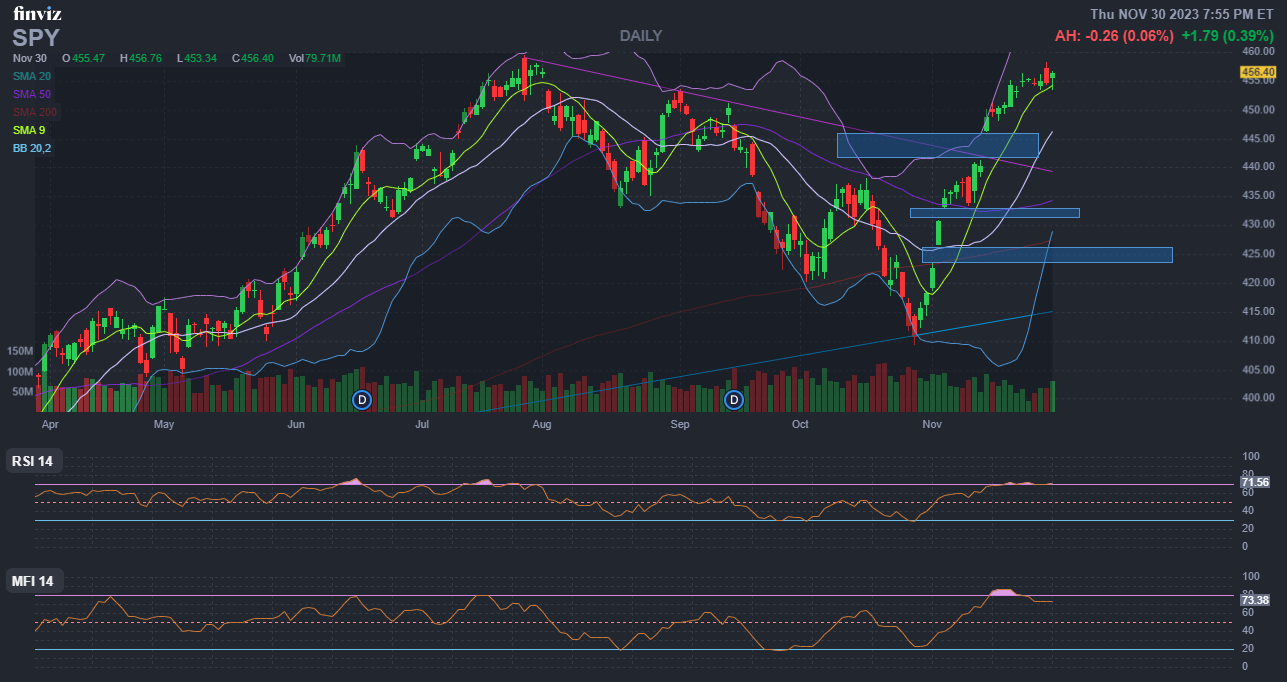Image resolution: width=1287 pixels, height=682 pixels.
Task: Click the finviz logo
Action: 39,13
